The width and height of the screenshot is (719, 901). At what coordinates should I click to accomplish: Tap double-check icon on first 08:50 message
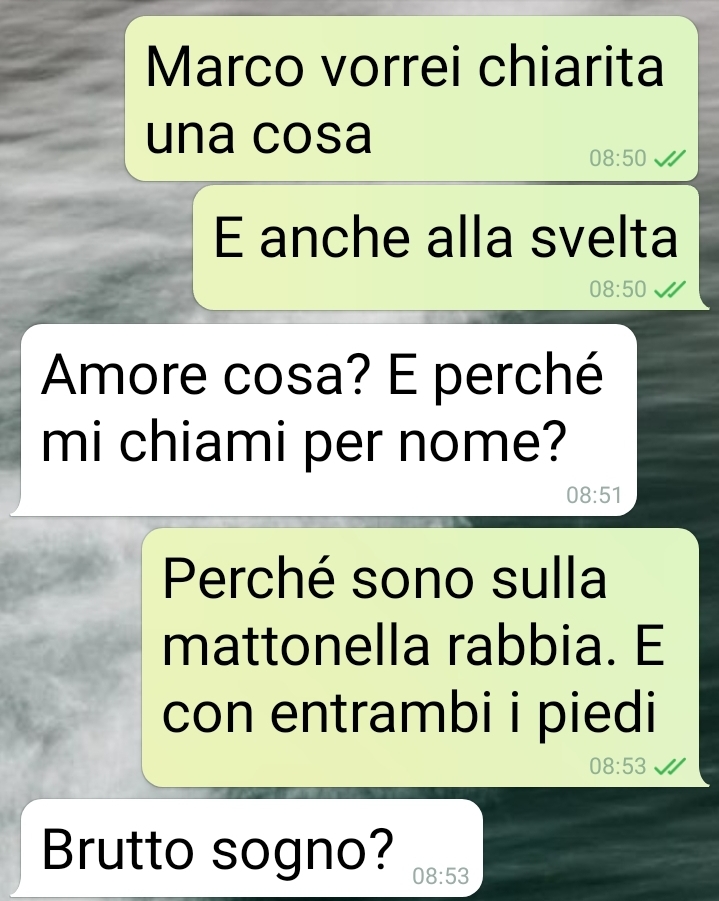pos(670,158)
